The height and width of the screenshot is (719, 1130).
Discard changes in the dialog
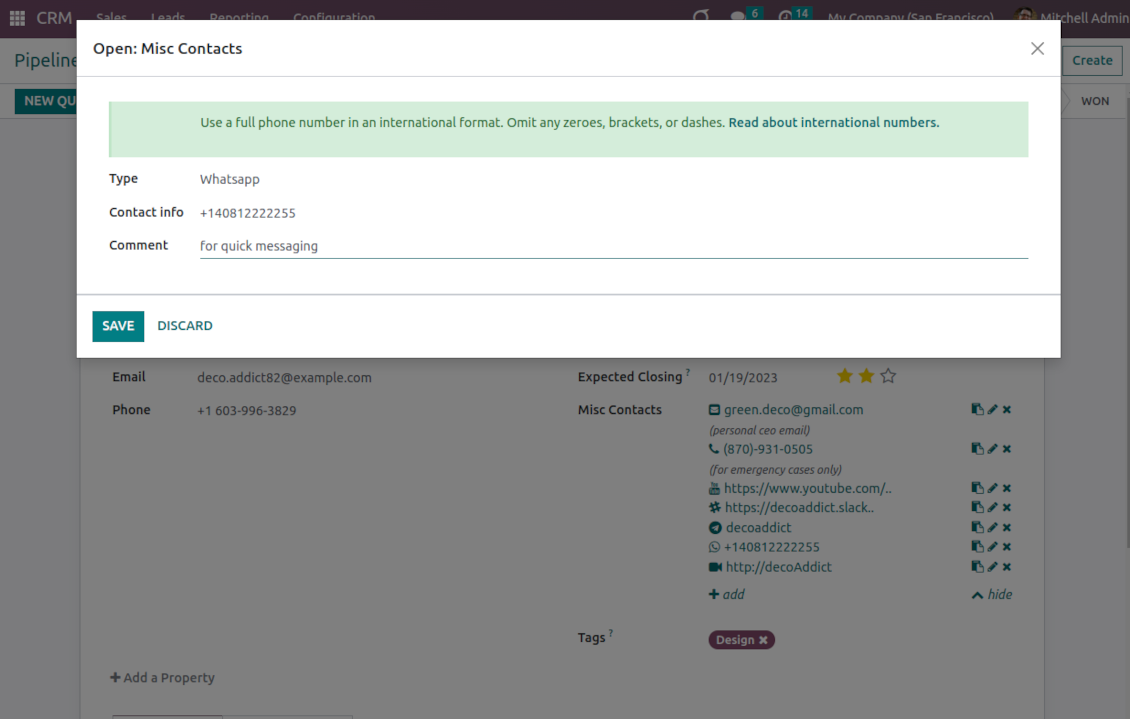185,326
